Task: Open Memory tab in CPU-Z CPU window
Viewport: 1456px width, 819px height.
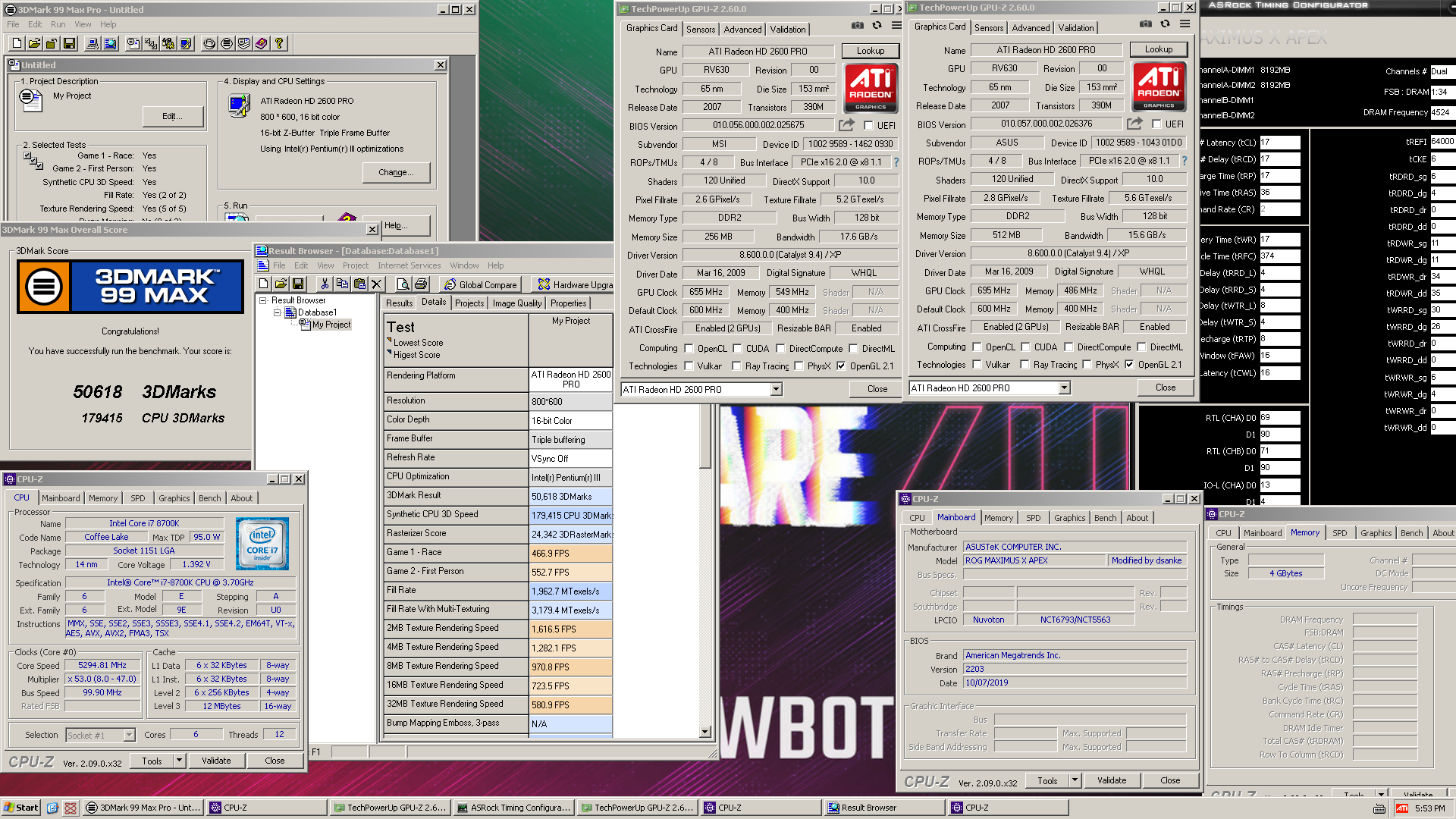Action: coord(103,498)
